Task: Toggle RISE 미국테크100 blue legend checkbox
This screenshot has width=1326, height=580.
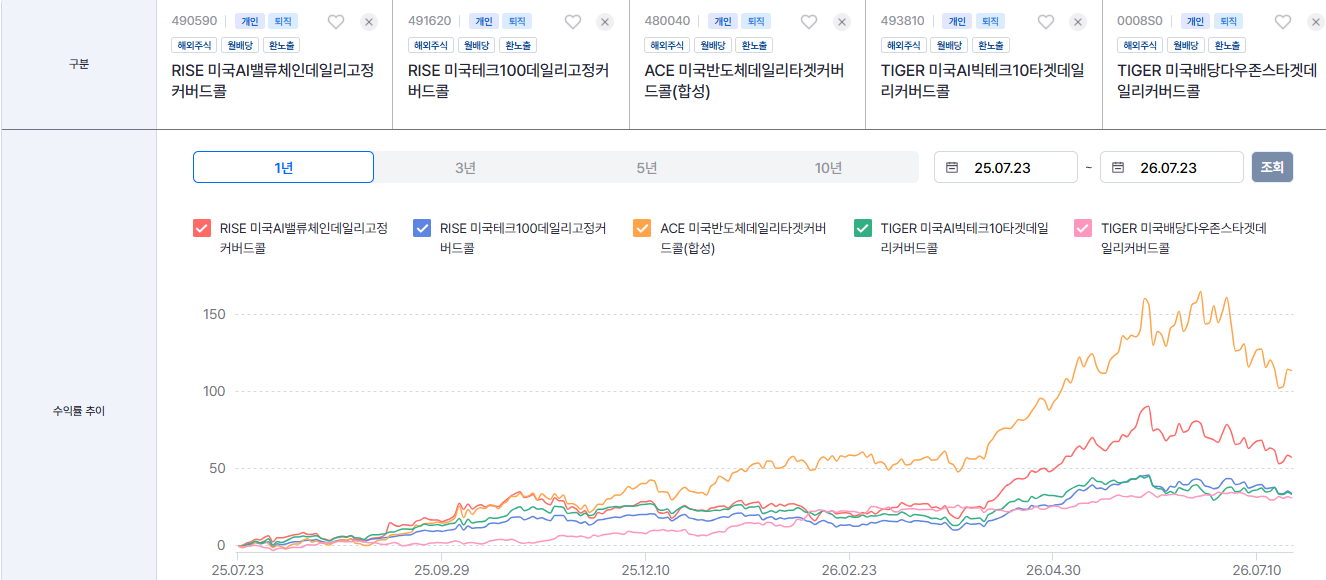Action: [422, 228]
